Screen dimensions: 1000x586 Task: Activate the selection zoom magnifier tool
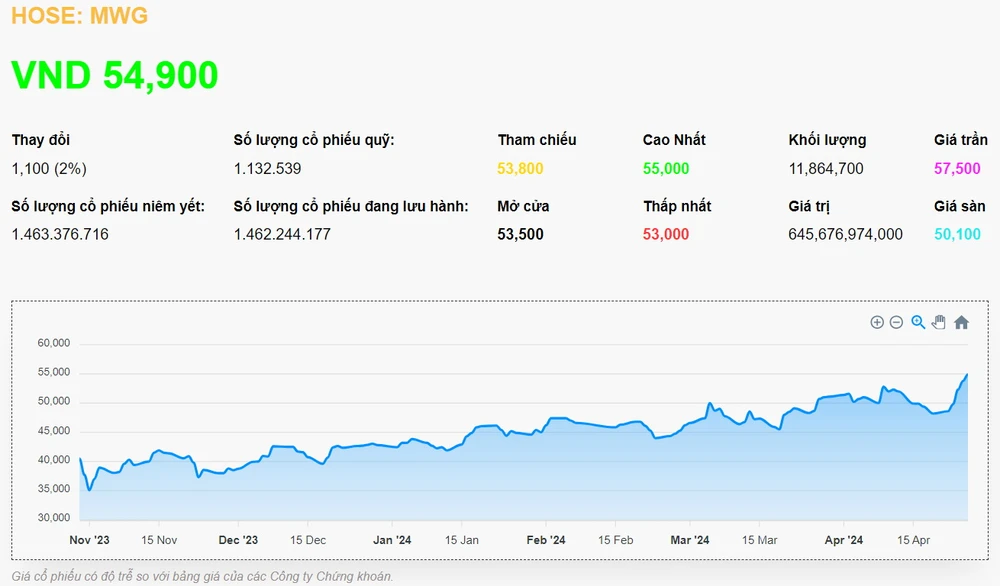[x=918, y=322]
